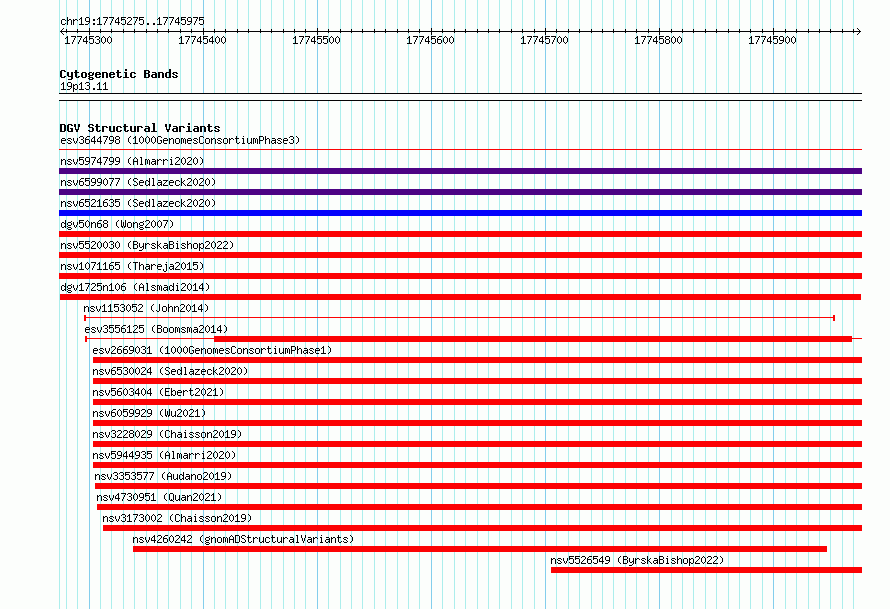Click the nsv6521635 (Sedlazeck2020) label

138,203
